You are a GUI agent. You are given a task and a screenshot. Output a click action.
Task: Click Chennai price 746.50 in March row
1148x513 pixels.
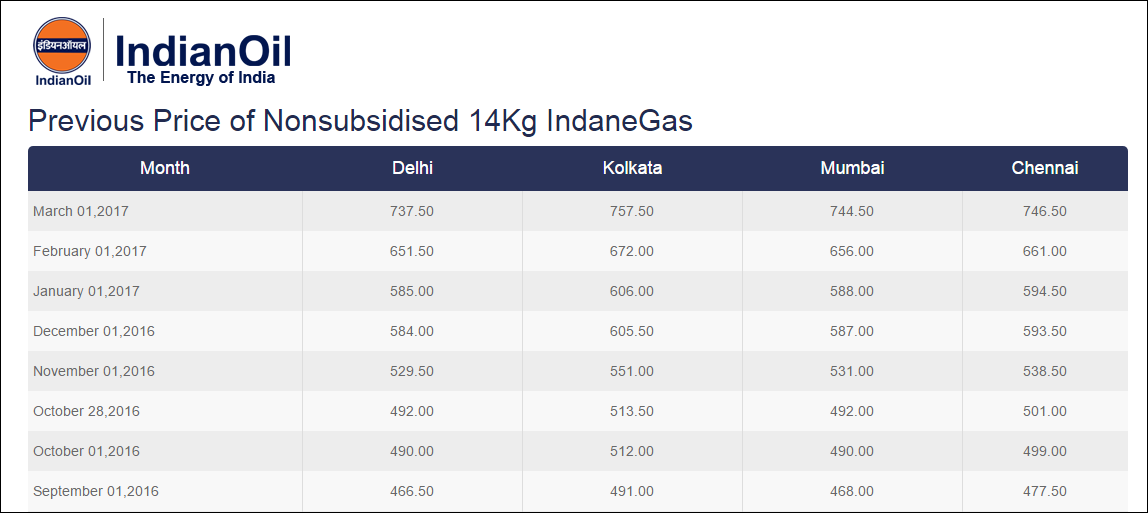click(x=1045, y=211)
